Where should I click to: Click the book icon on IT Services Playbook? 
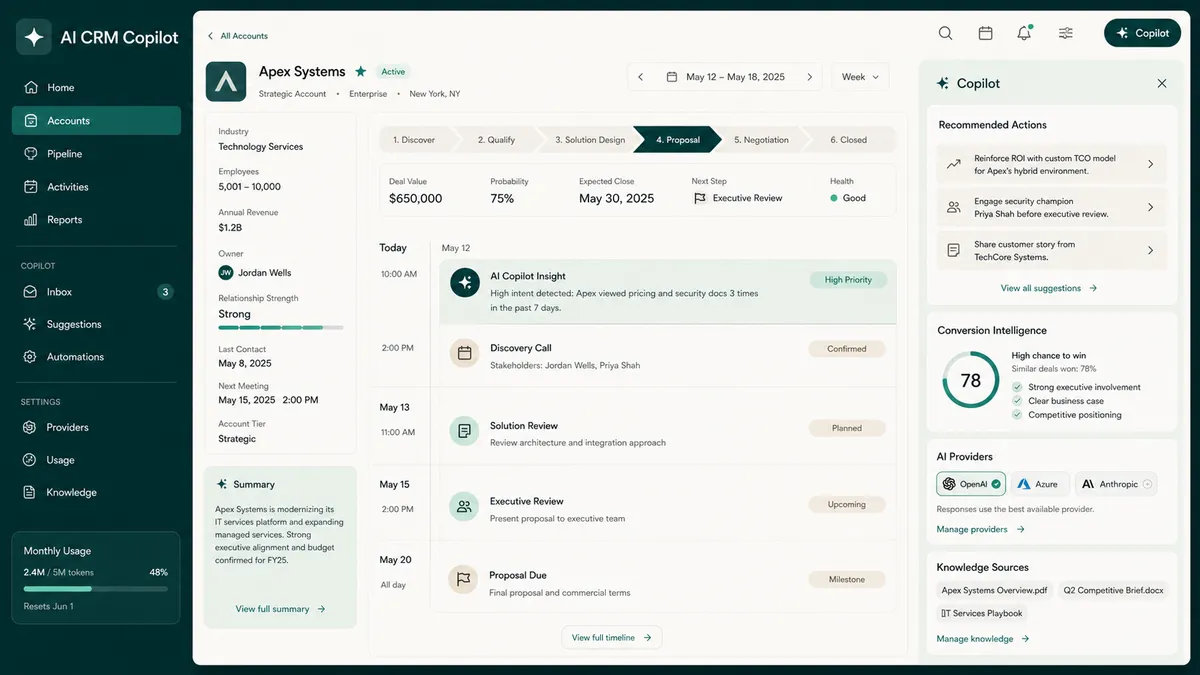[946, 613]
